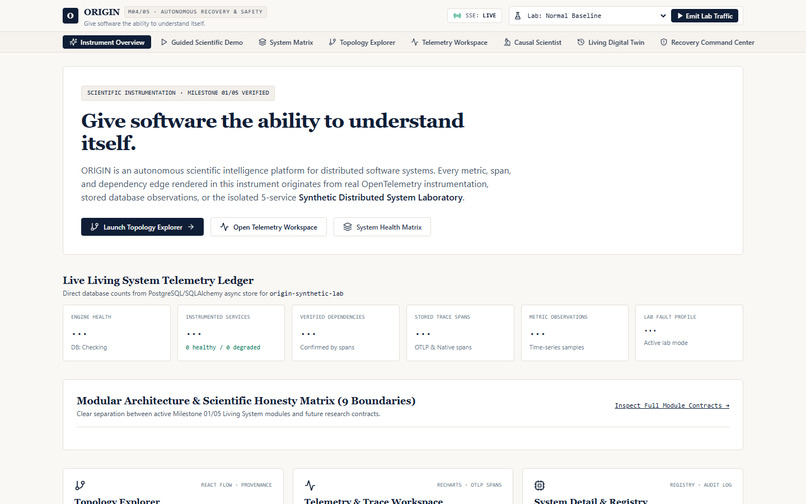Viewport: 806px width, 504px height.
Task: Click the origin-synthetic-lab code text
Action: 306,294
